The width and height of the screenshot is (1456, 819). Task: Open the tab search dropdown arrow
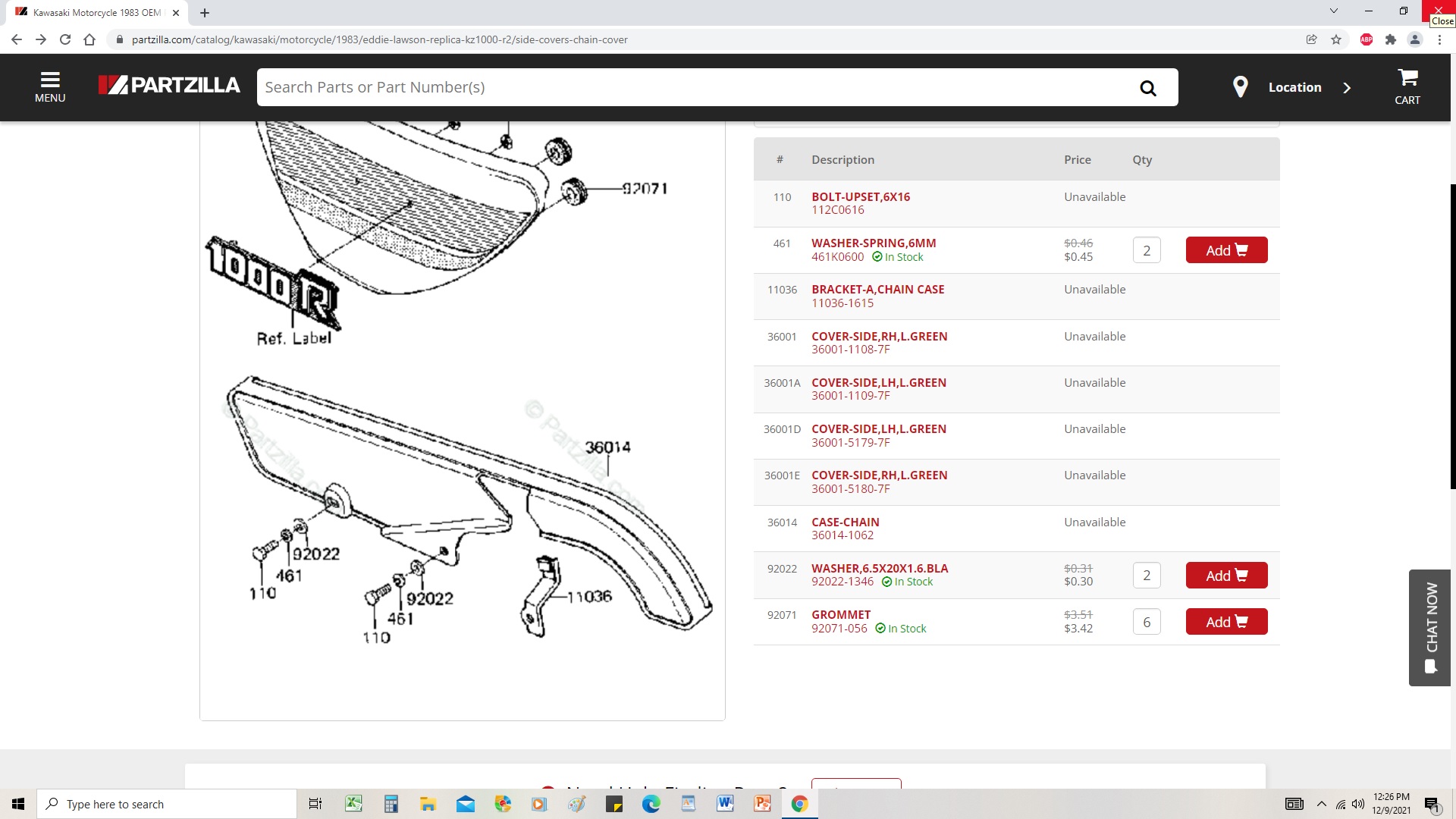pos(1334,11)
